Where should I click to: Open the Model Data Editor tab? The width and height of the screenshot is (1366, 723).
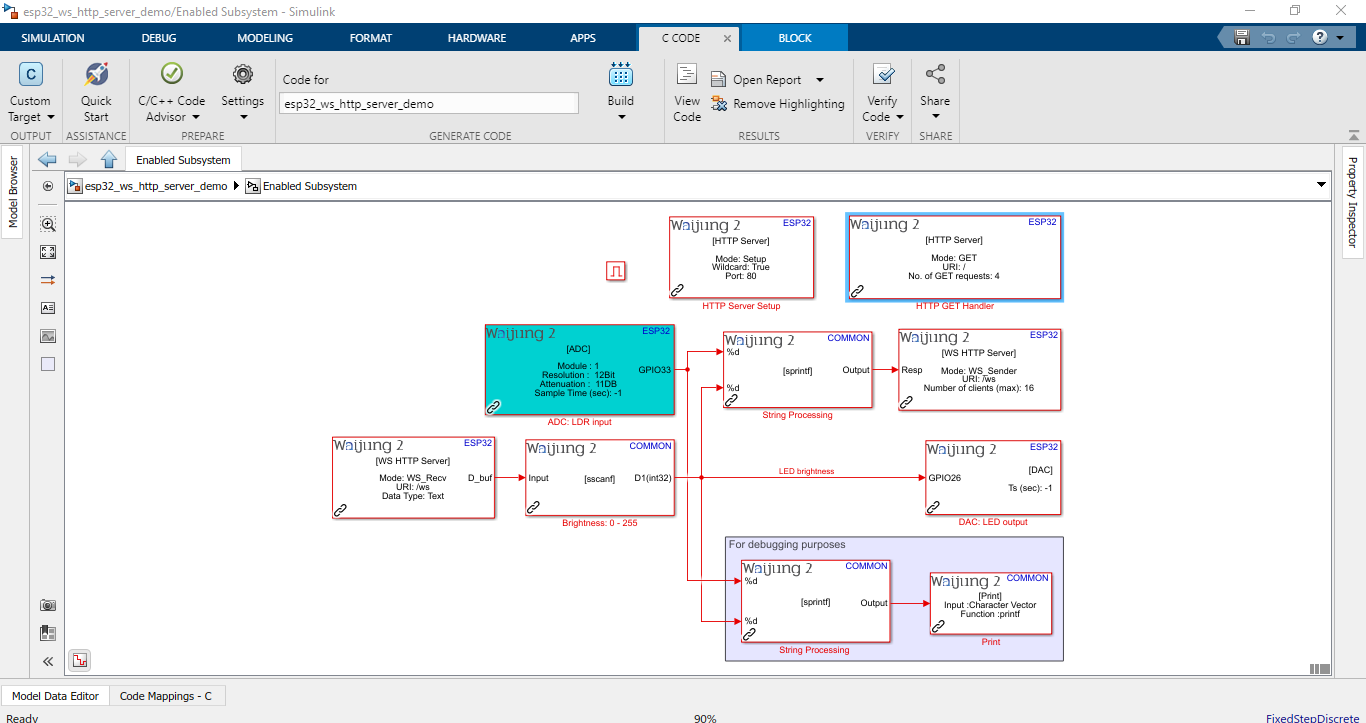[x=55, y=696]
